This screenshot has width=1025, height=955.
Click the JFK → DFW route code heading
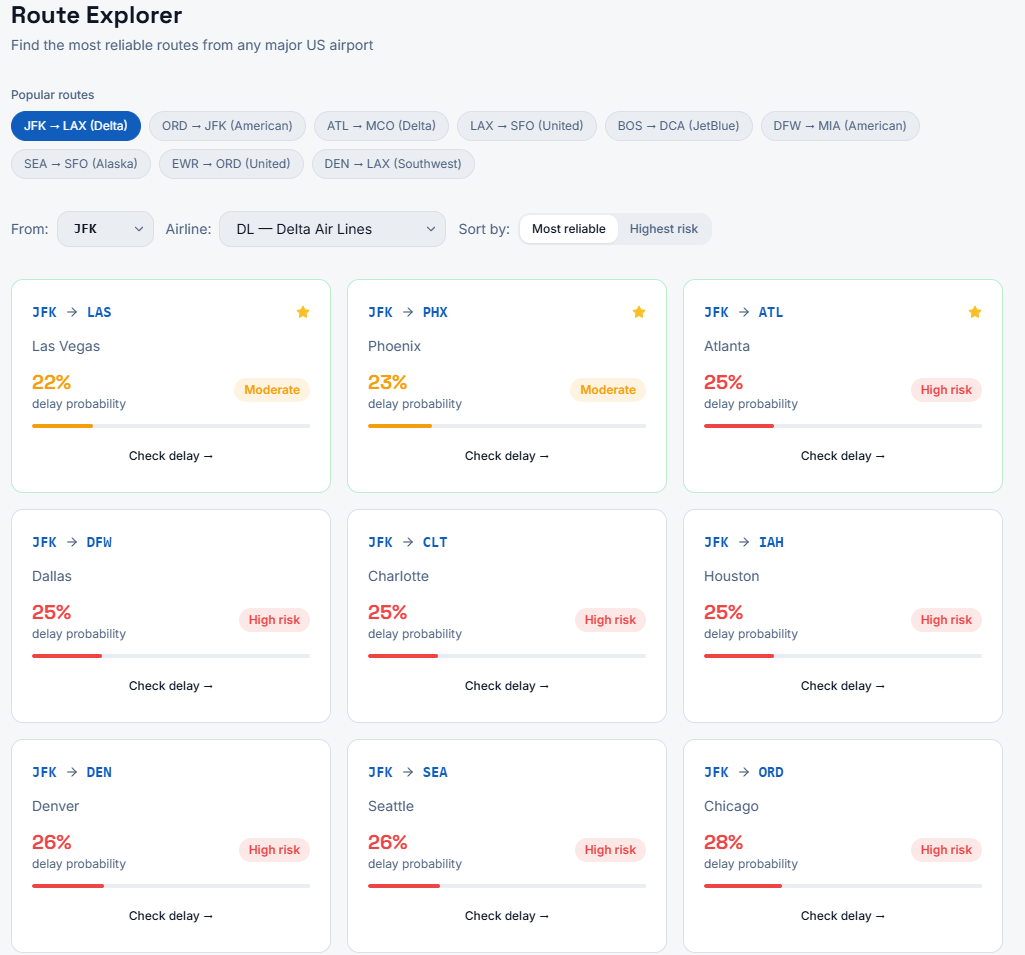72,542
